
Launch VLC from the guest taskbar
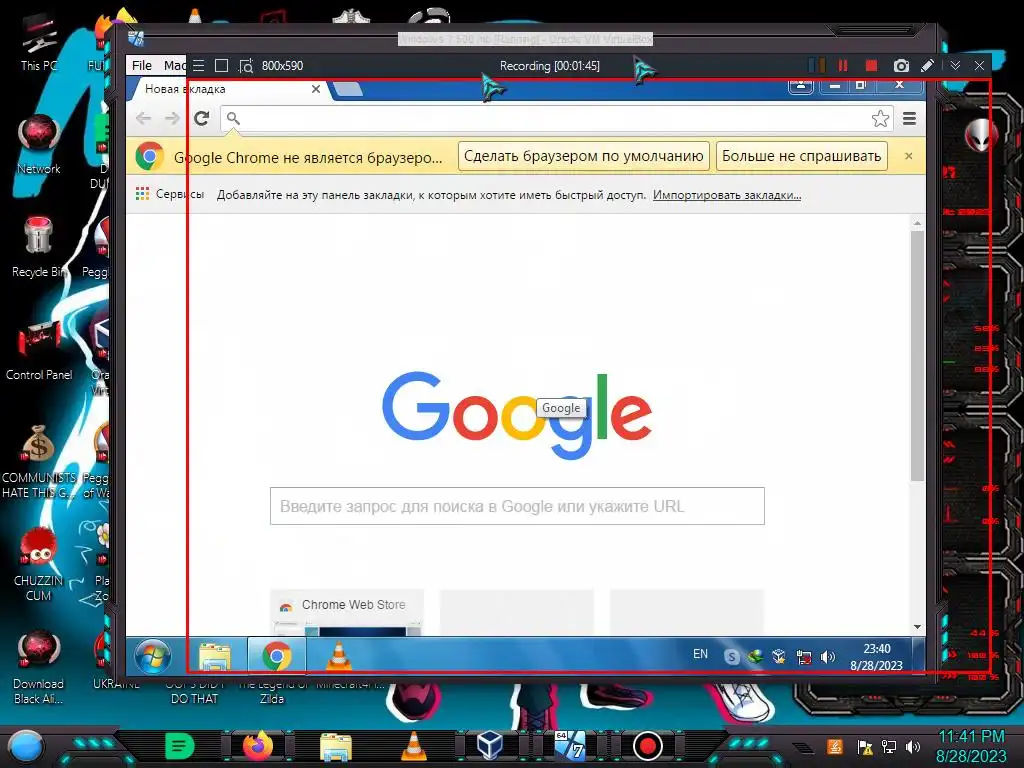(x=338, y=656)
